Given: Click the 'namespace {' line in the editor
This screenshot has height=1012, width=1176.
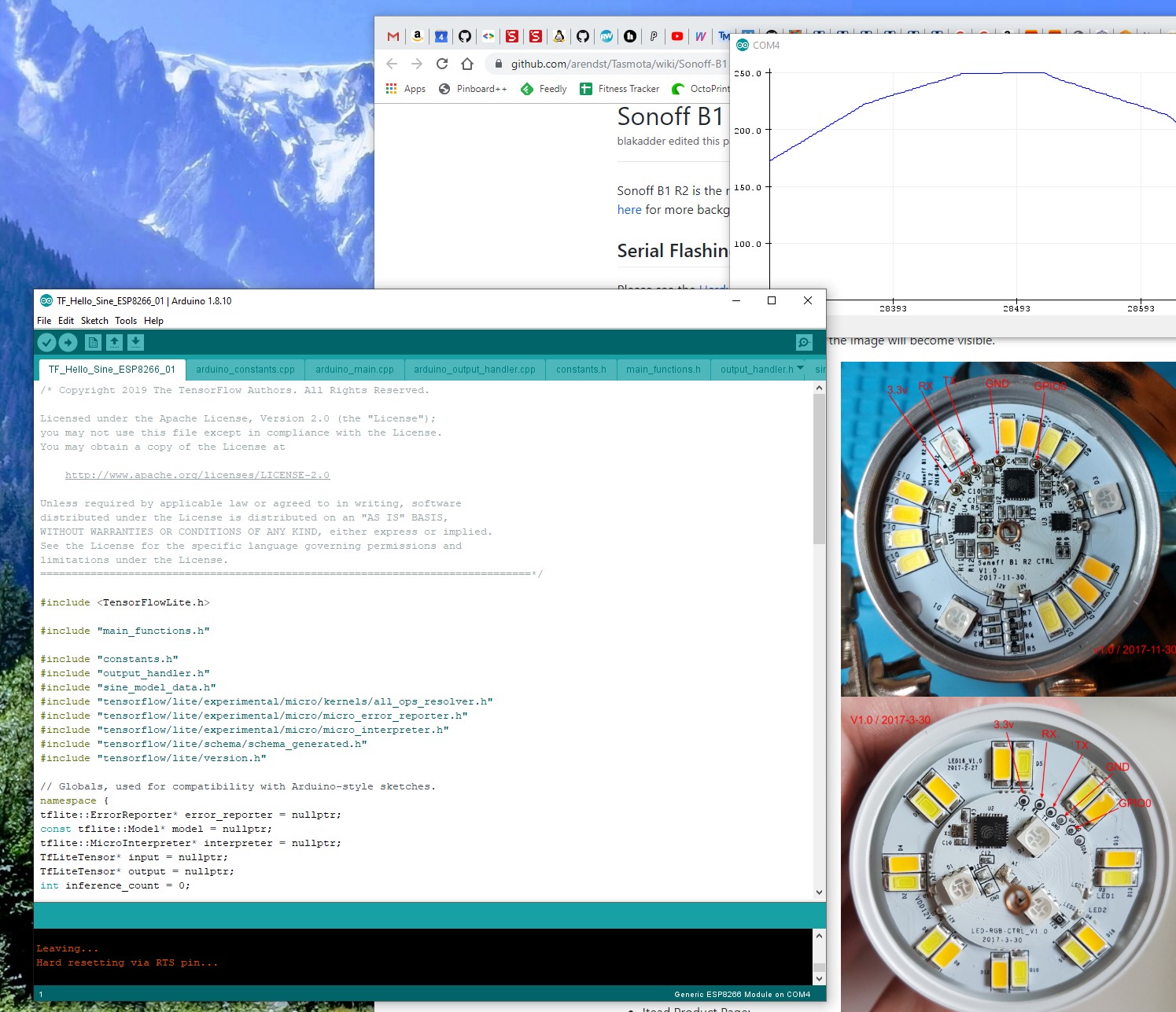Looking at the screenshot, I should (x=74, y=800).
